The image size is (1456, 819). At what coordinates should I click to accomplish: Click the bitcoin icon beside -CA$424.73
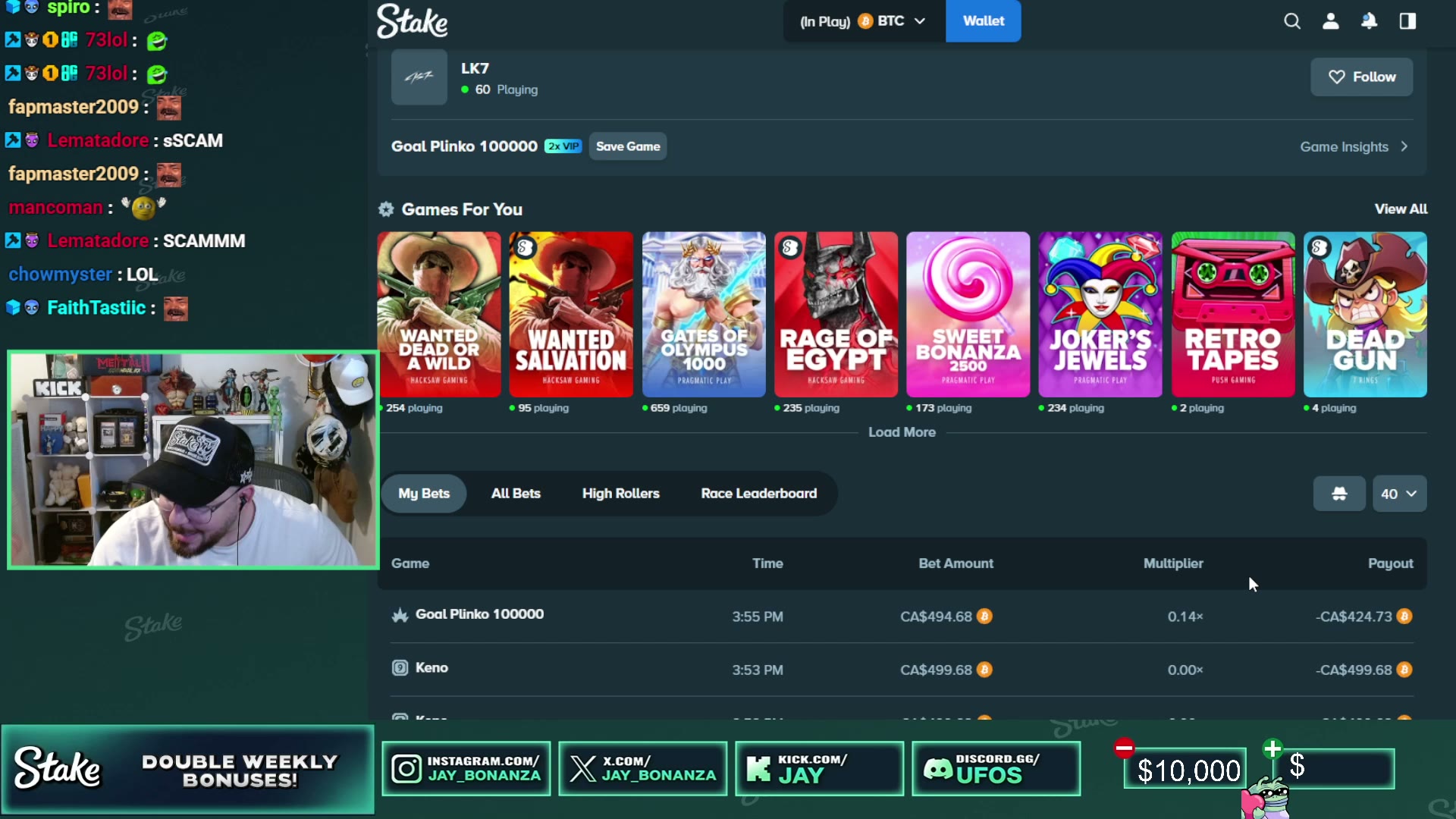[x=1404, y=617]
